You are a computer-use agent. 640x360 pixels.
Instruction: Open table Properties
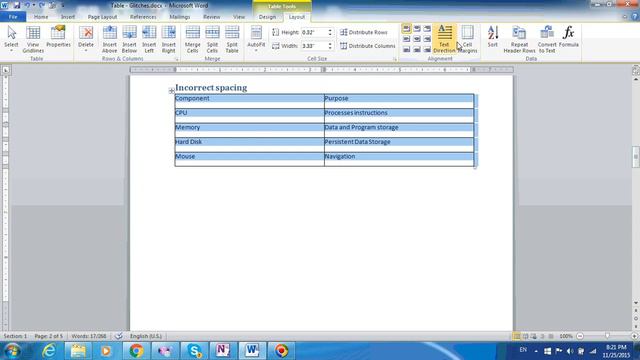58,37
